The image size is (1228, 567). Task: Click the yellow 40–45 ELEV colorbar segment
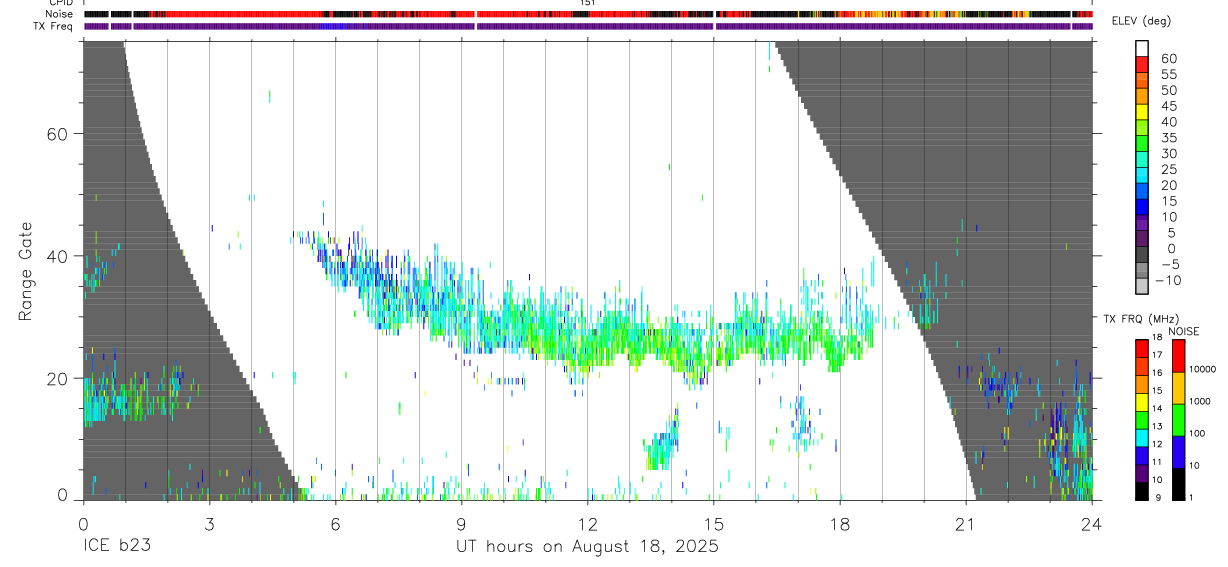tap(1142, 114)
